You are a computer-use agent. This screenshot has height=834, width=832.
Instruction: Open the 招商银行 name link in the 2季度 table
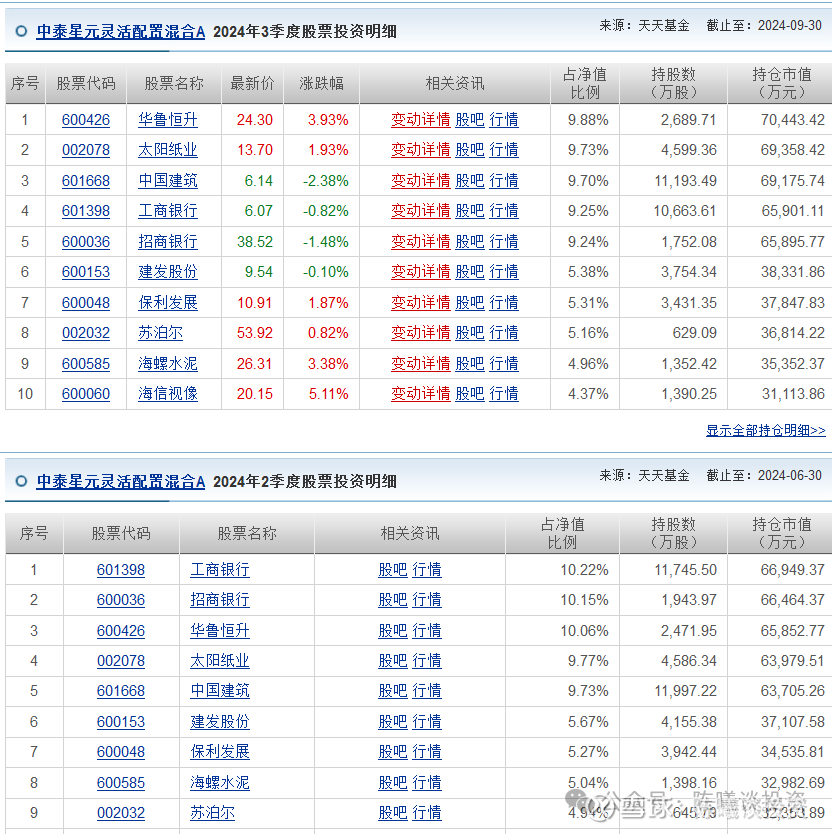tap(220, 601)
